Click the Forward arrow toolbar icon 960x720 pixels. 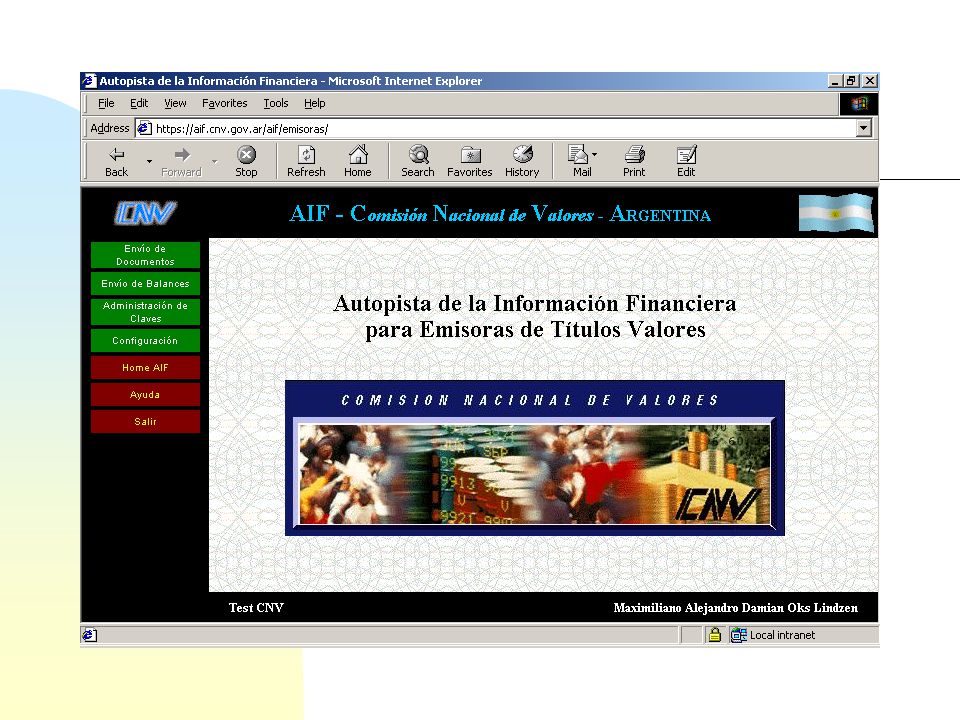pos(181,155)
